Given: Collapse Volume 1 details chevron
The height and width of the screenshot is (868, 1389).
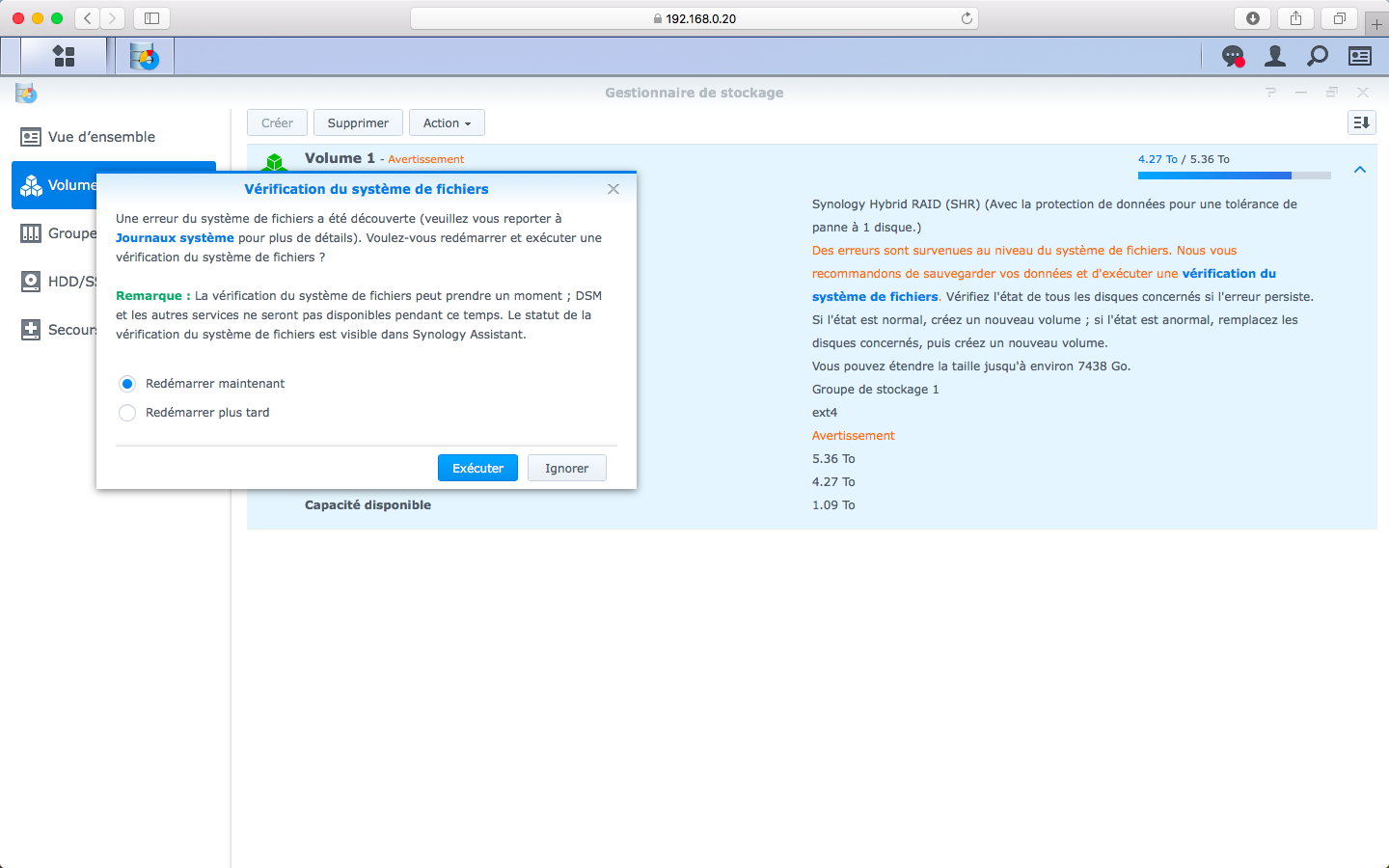Looking at the screenshot, I should 1360,170.
